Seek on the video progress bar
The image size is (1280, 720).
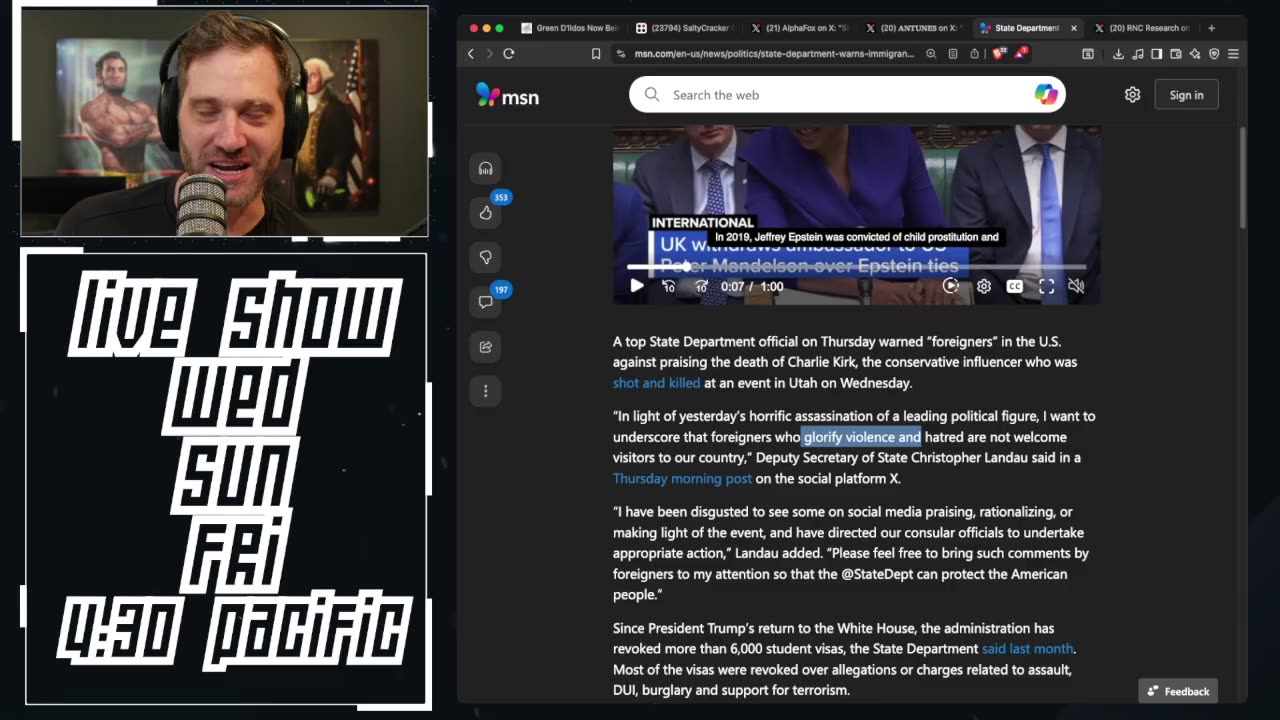(x=856, y=267)
